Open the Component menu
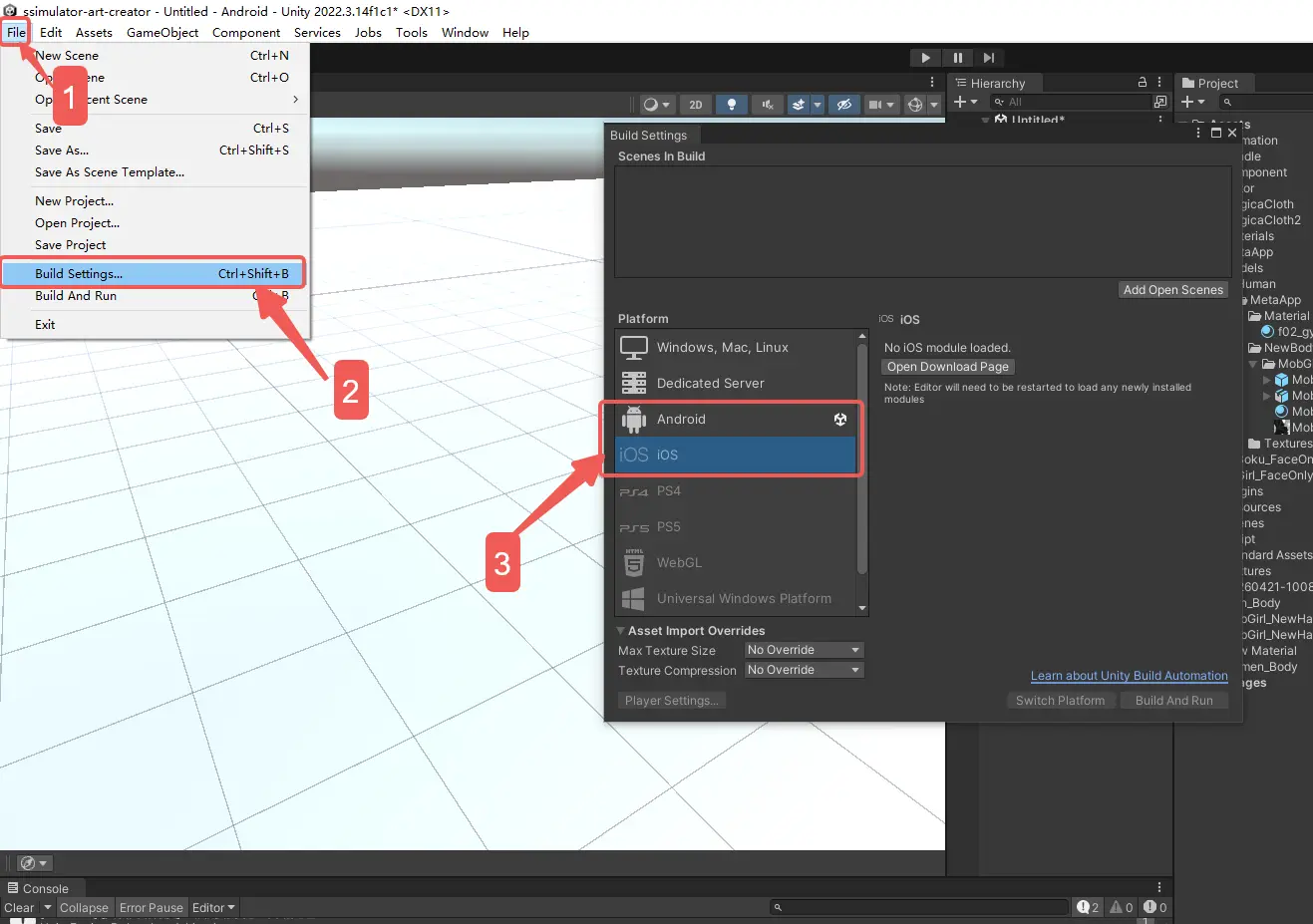The image size is (1313, 924). click(246, 33)
